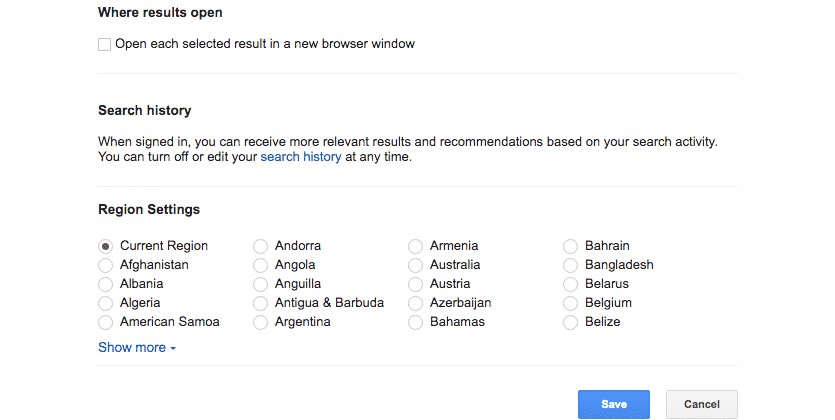Select Armenia as region
The image size is (835, 420).
click(415, 246)
